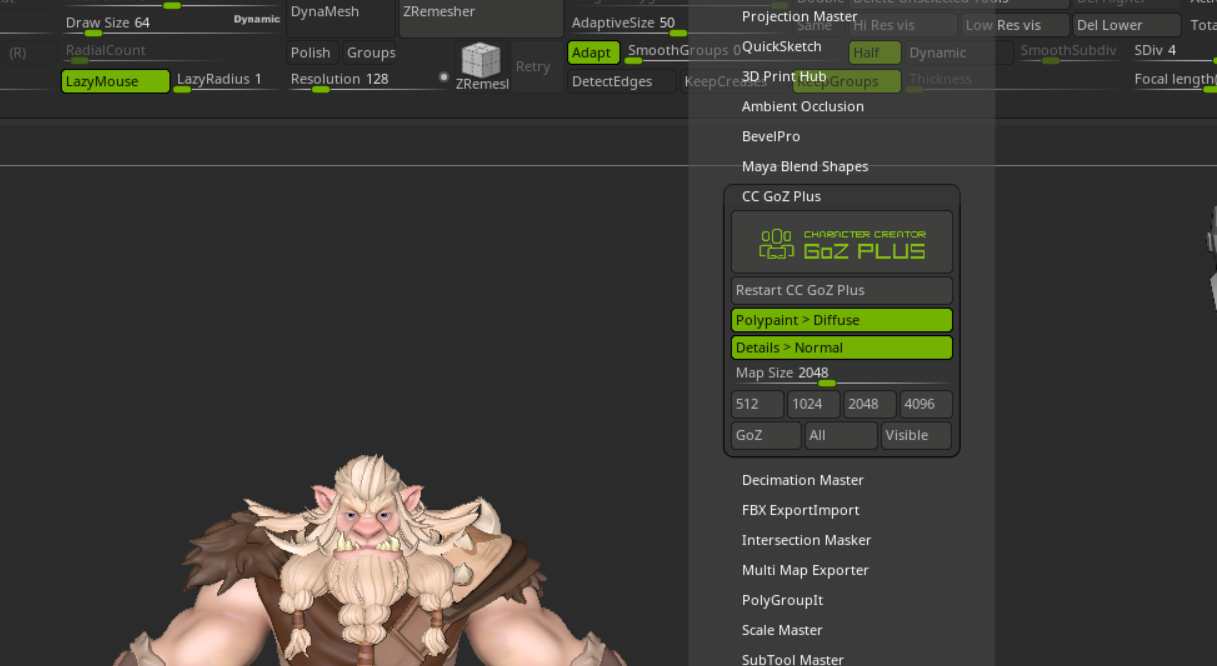Click the Map Size slider
Screen dimensions: 1217x666
(x=842, y=374)
